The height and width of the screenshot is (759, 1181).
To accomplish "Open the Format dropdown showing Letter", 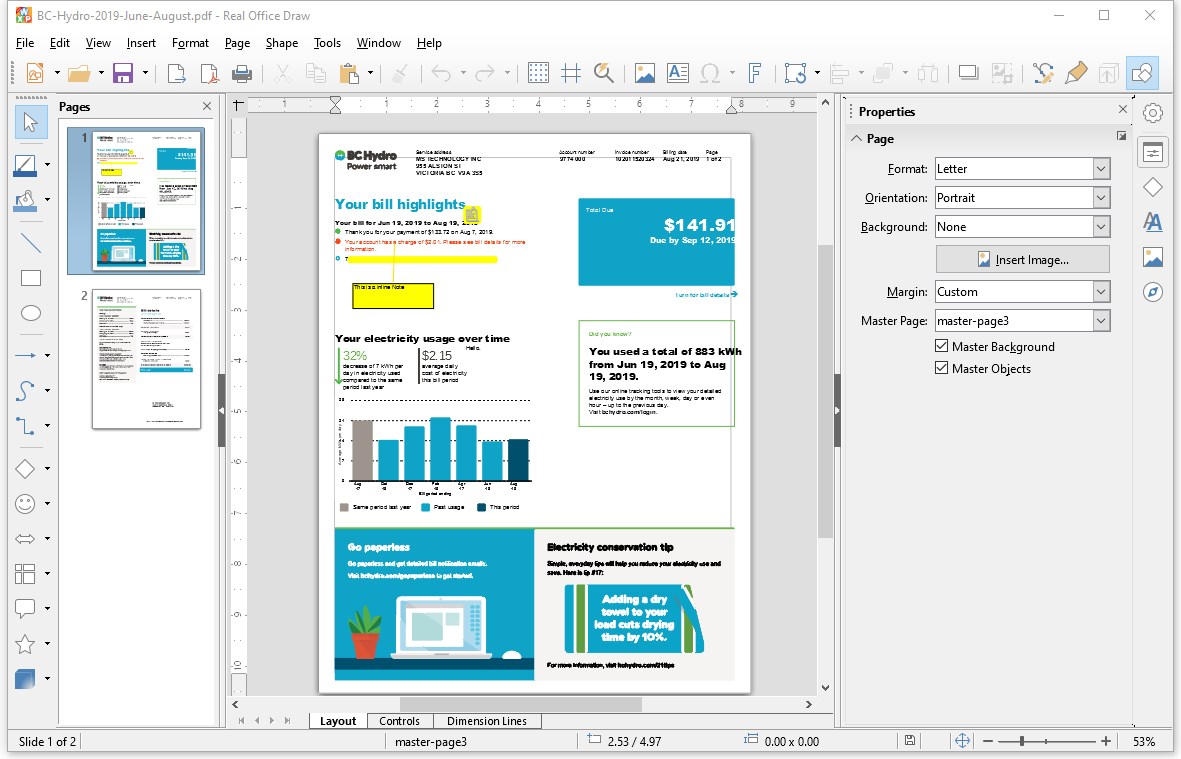I will [1022, 169].
